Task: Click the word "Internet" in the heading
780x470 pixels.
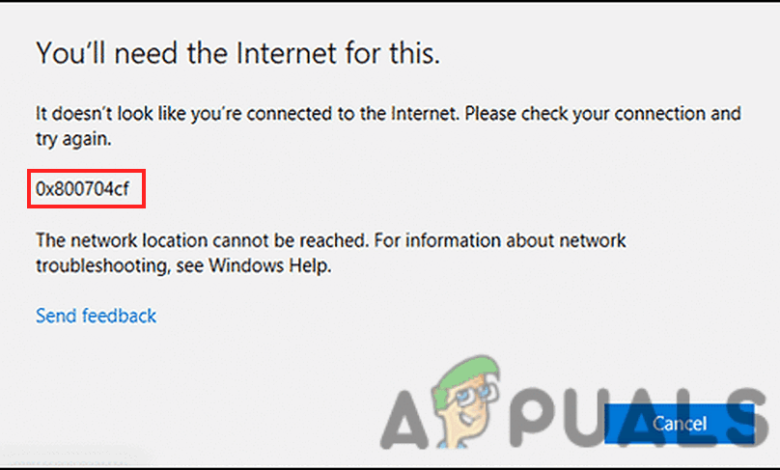Action: pyautogui.click(x=287, y=53)
